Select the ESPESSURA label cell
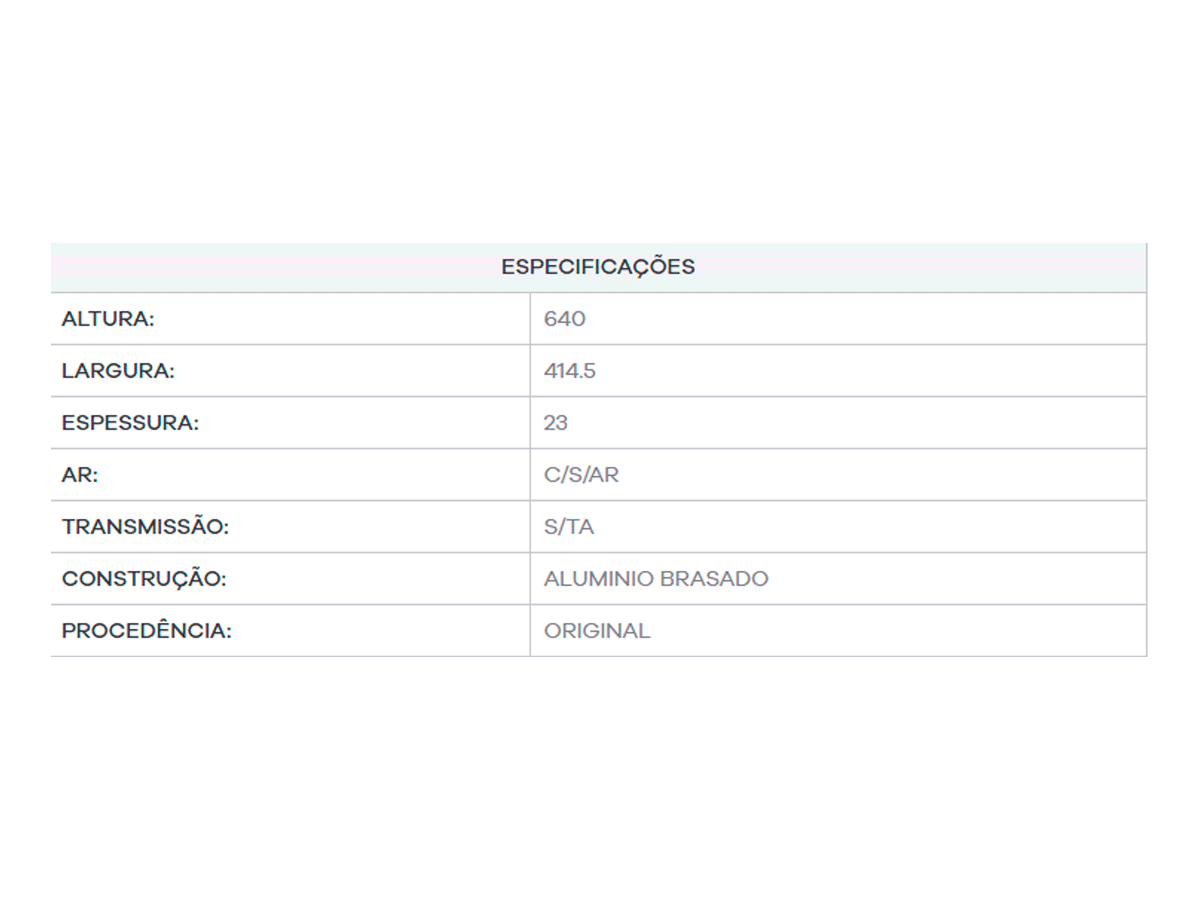Viewport: 1200px width, 900px height. (130, 423)
